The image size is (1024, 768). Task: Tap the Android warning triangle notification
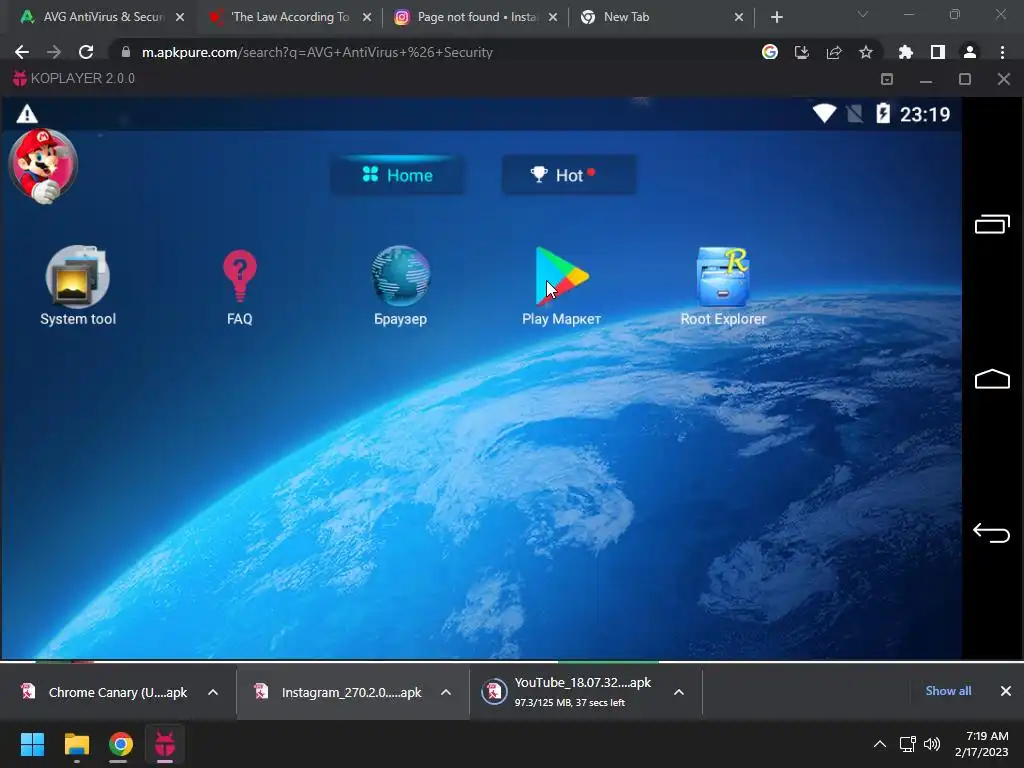tap(27, 114)
